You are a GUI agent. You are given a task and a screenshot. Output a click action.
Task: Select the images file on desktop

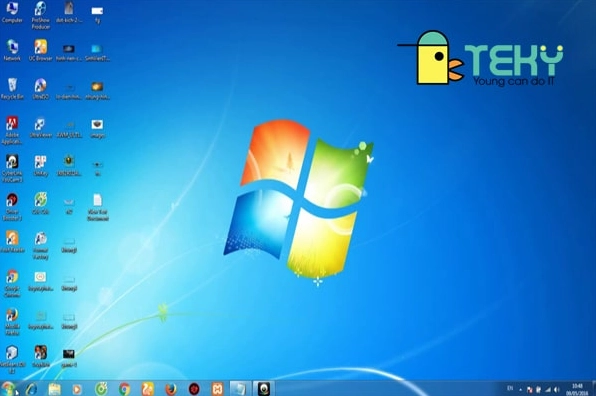[98, 128]
